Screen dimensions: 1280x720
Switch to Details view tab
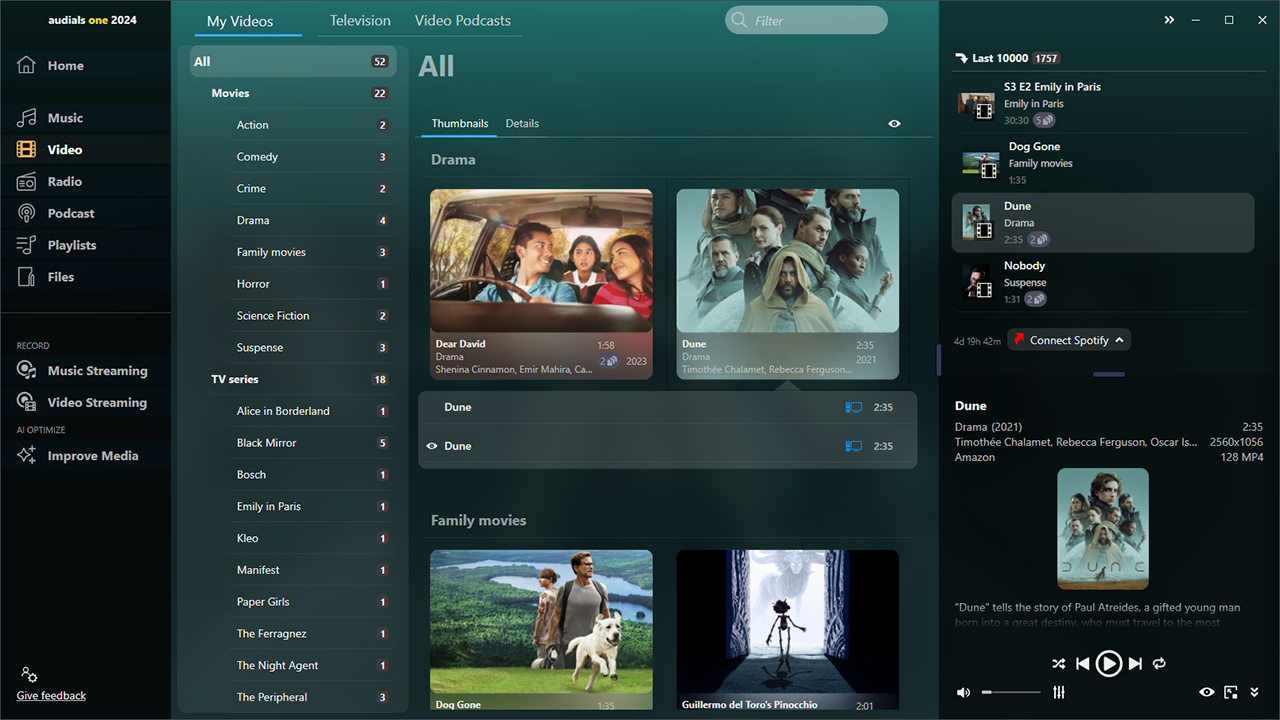pos(522,124)
